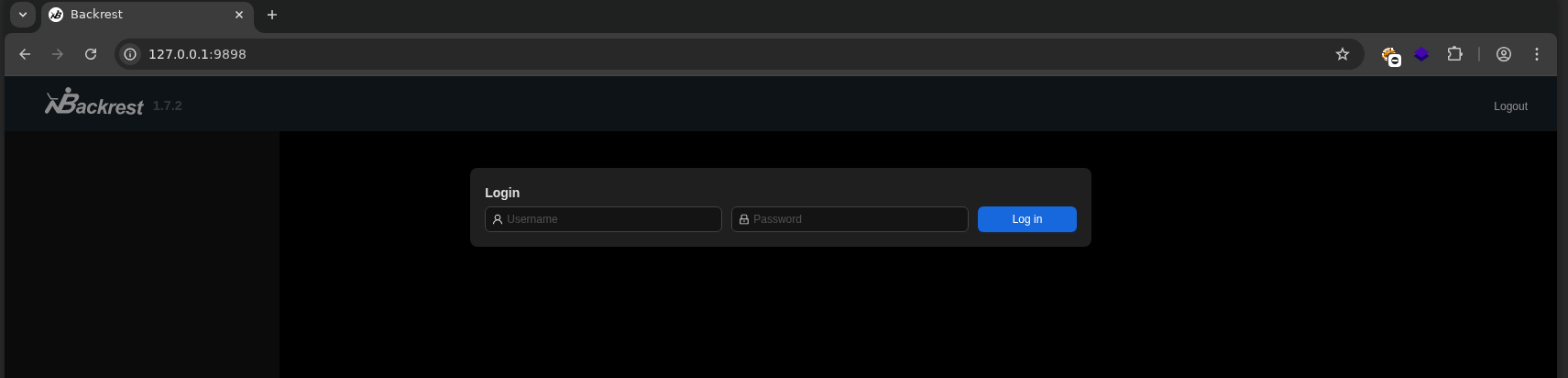This screenshot has height=378, width=1568.
Task: Go back to the previous page
Action: click(x=25, y=54)
